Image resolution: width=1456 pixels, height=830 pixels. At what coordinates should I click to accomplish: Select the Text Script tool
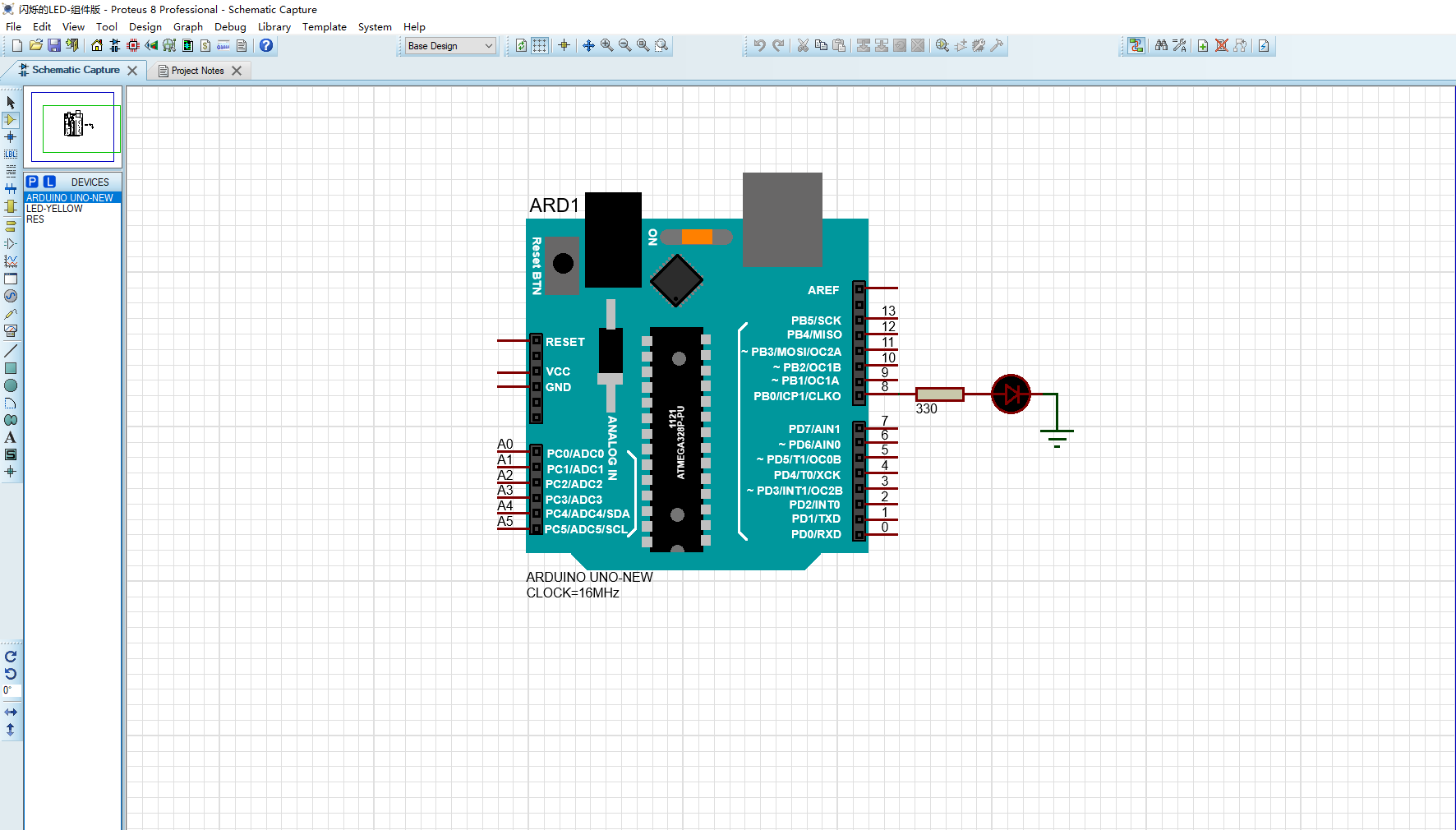(11, 172)
